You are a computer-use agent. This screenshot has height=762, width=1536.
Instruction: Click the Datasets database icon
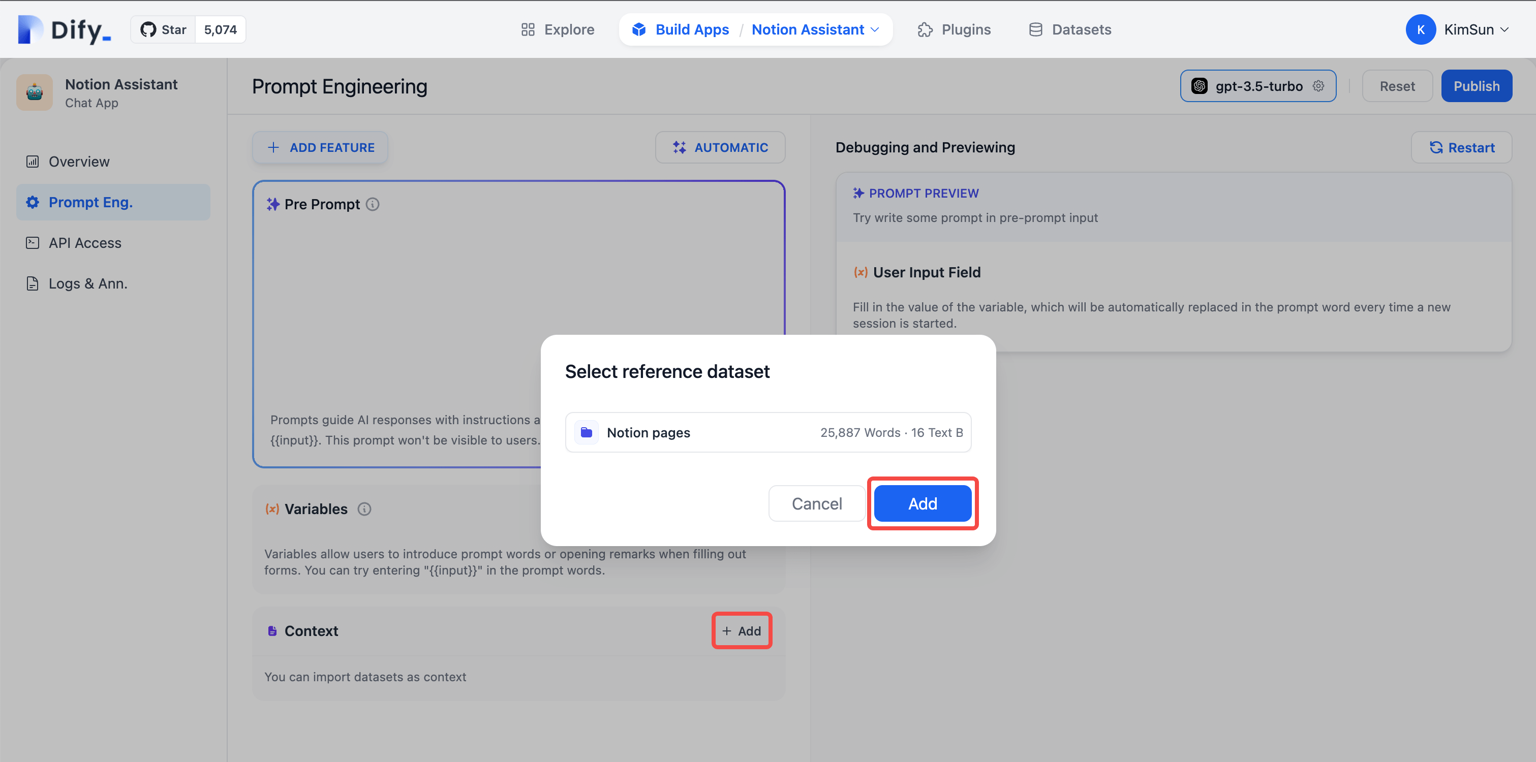[x=1036, y=30]
